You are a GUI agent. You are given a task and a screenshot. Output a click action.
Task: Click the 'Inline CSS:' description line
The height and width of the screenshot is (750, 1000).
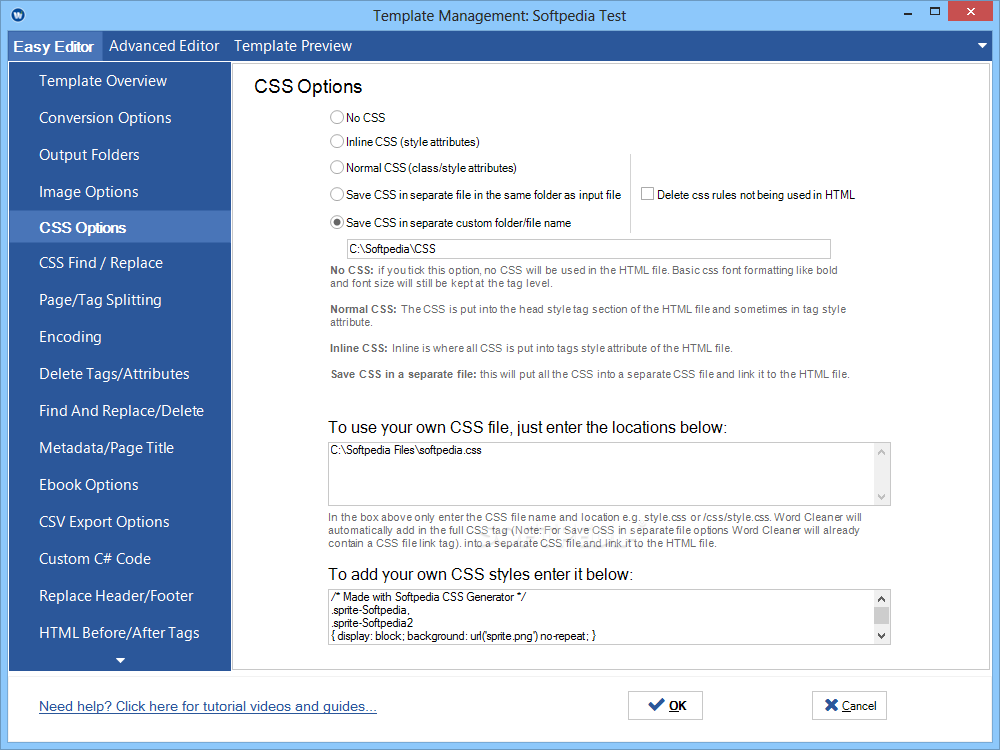531,348
